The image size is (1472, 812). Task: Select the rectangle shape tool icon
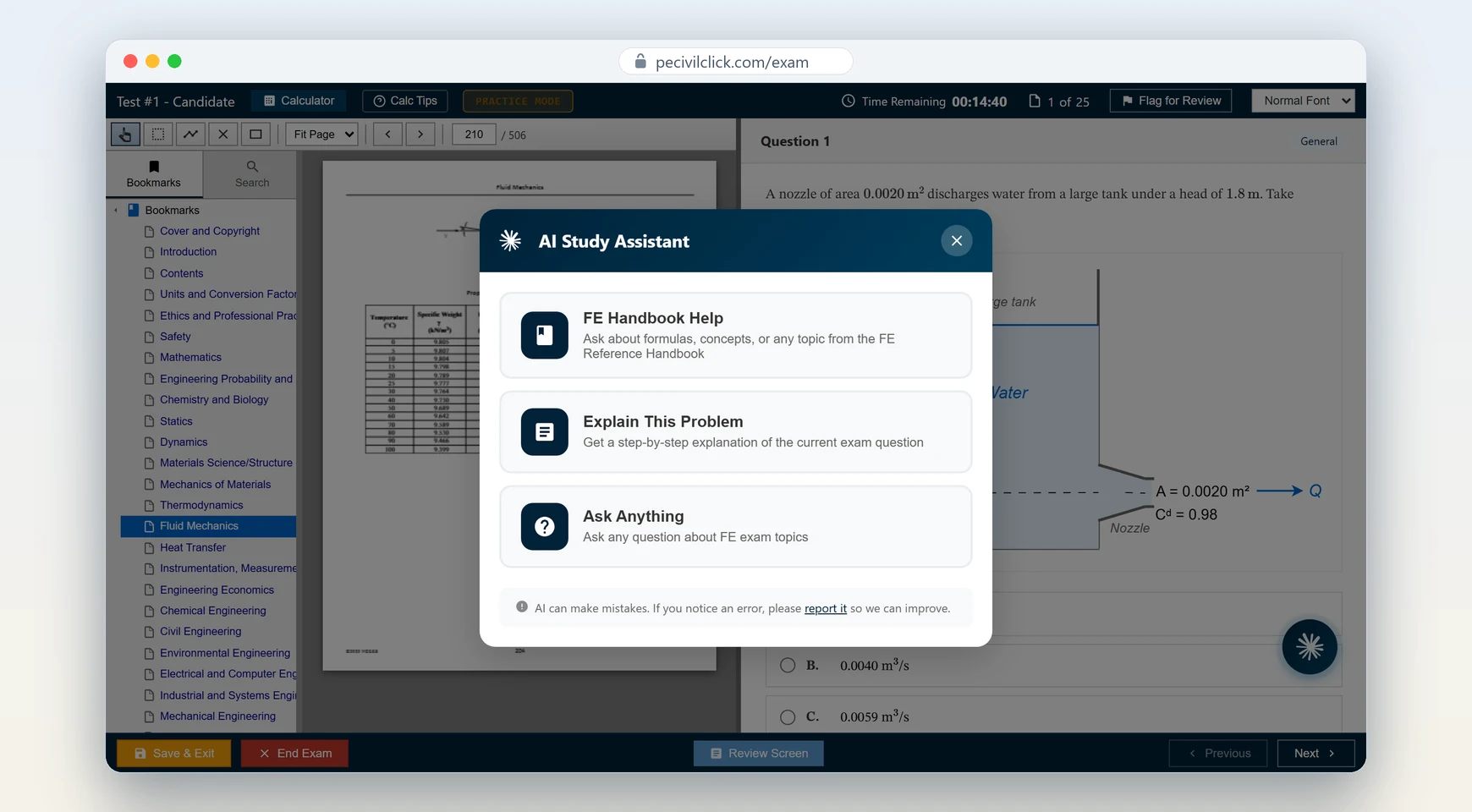pyautogui.click(x=255, y=134)
